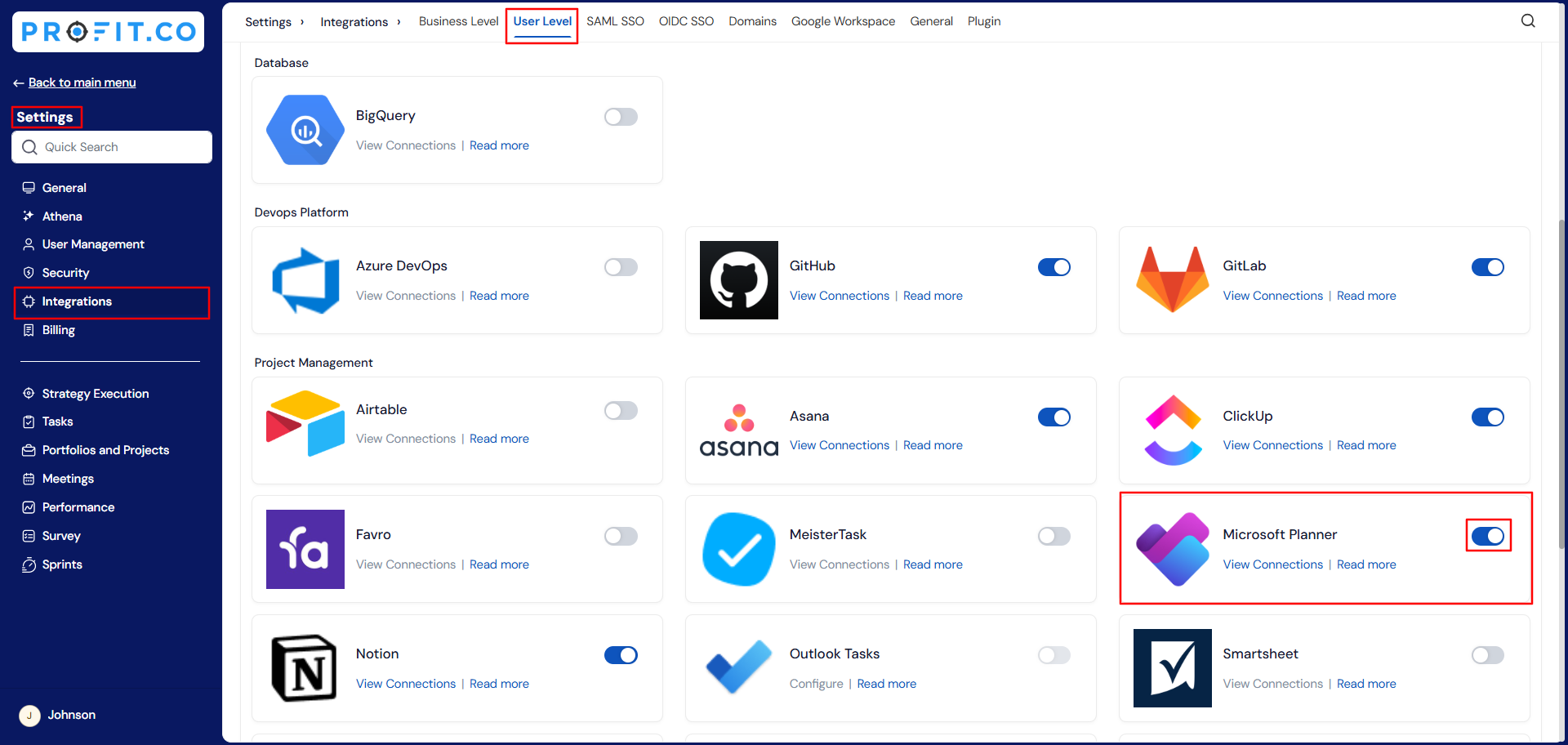Click the Favro logo

(305, 549)
